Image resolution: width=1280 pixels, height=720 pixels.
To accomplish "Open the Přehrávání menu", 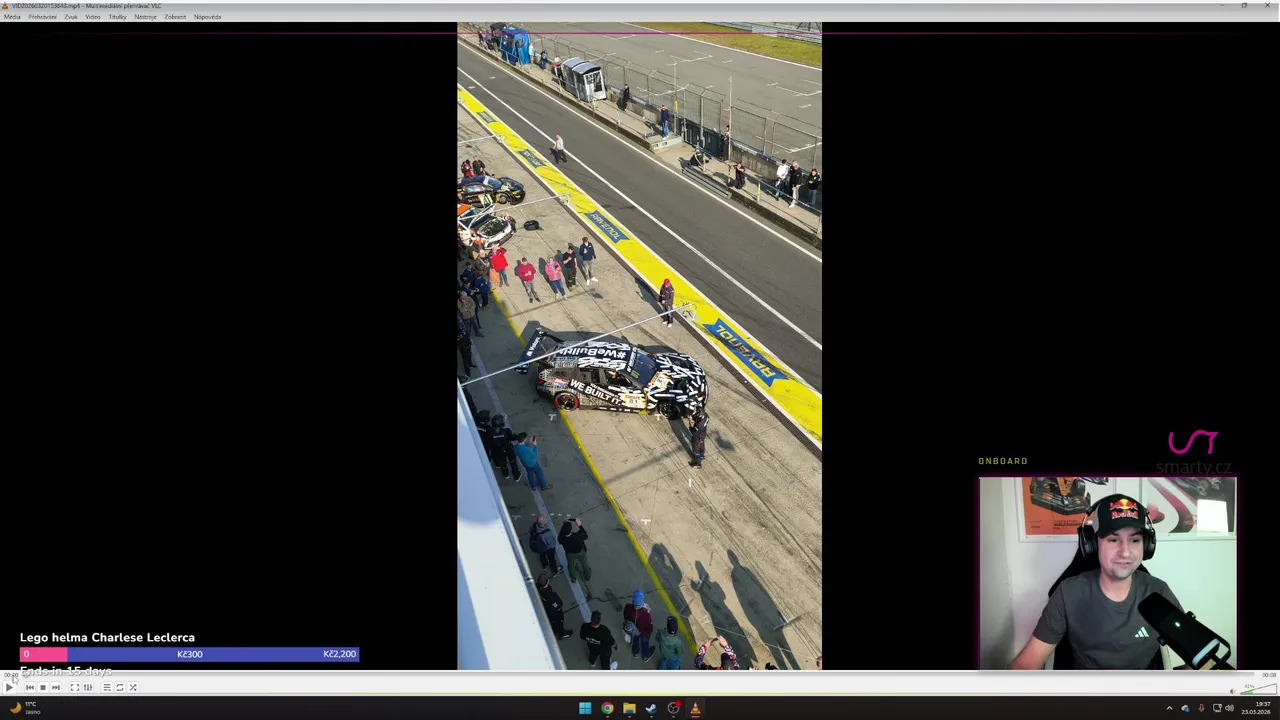I will [x=43, y=17].
